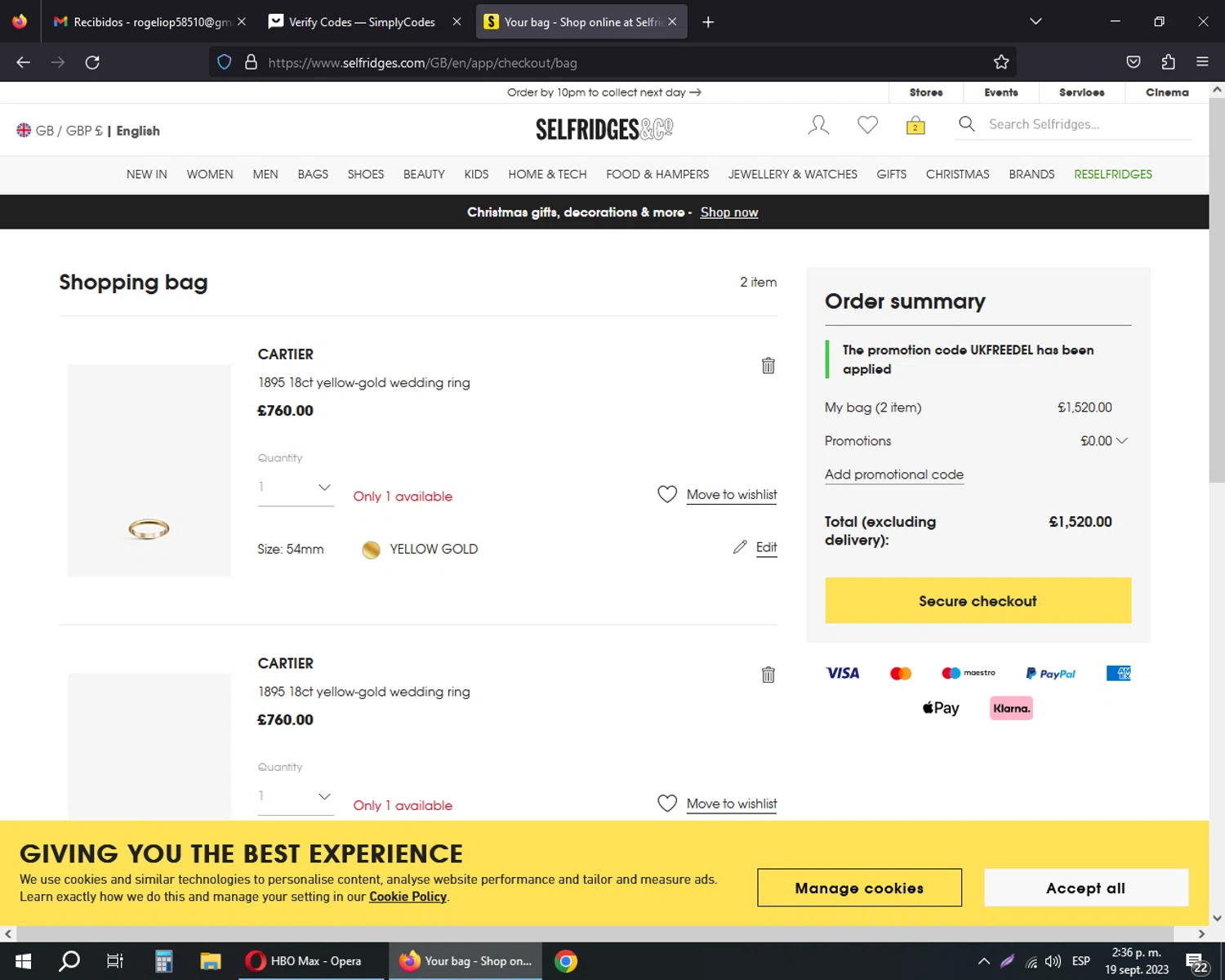Open the Cinema link
The image size is (1225, 980).
[x=1167, y=92]
